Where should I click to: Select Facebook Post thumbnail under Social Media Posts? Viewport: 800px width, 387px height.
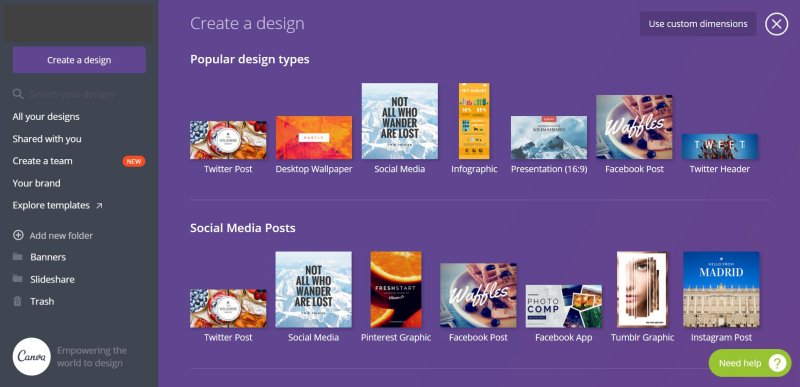tap(478, 295)
